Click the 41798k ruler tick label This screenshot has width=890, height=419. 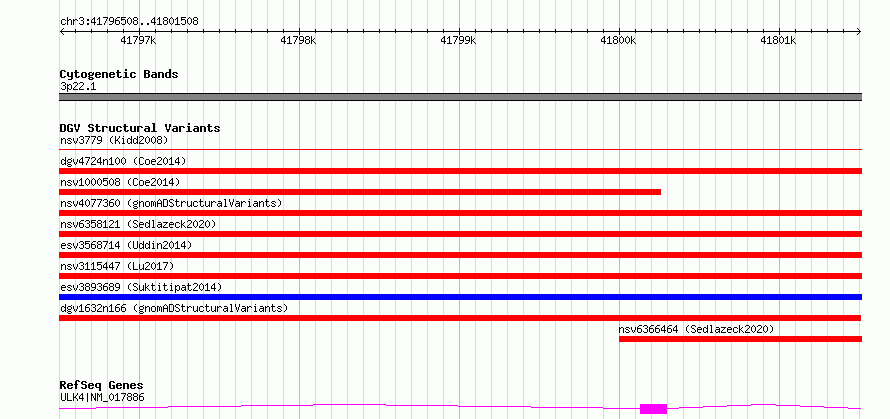(299, 40)
